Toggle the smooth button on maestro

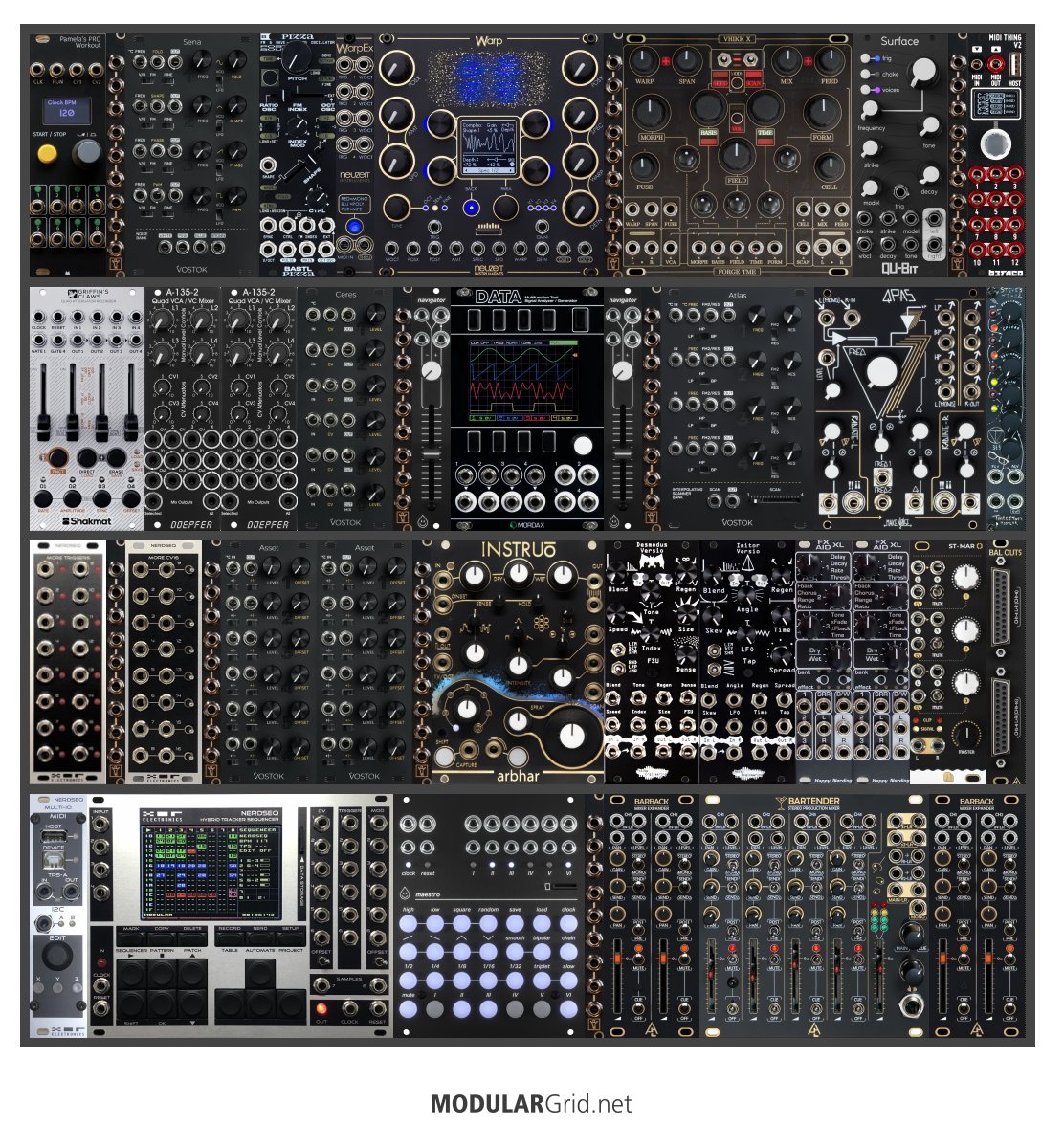point(515,951)
